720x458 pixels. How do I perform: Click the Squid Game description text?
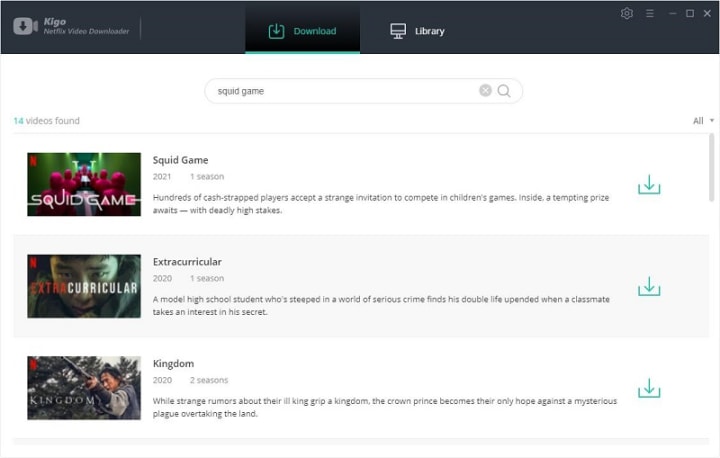click(x=381, y=204)
